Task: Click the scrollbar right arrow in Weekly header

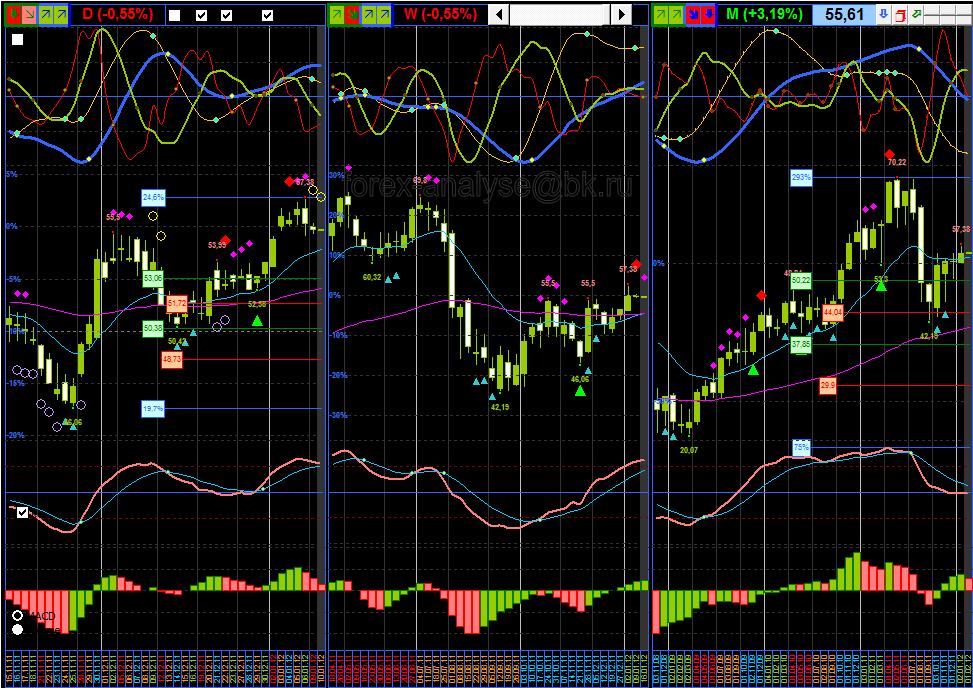Action: (622, 14)
